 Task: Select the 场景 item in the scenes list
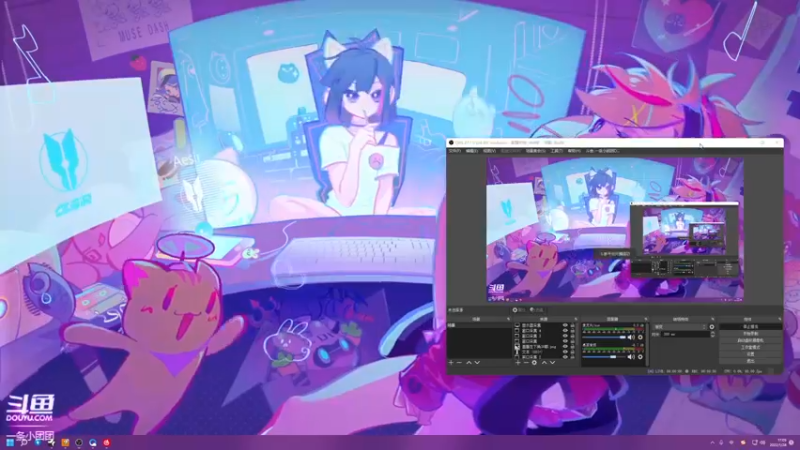(479, 325)
